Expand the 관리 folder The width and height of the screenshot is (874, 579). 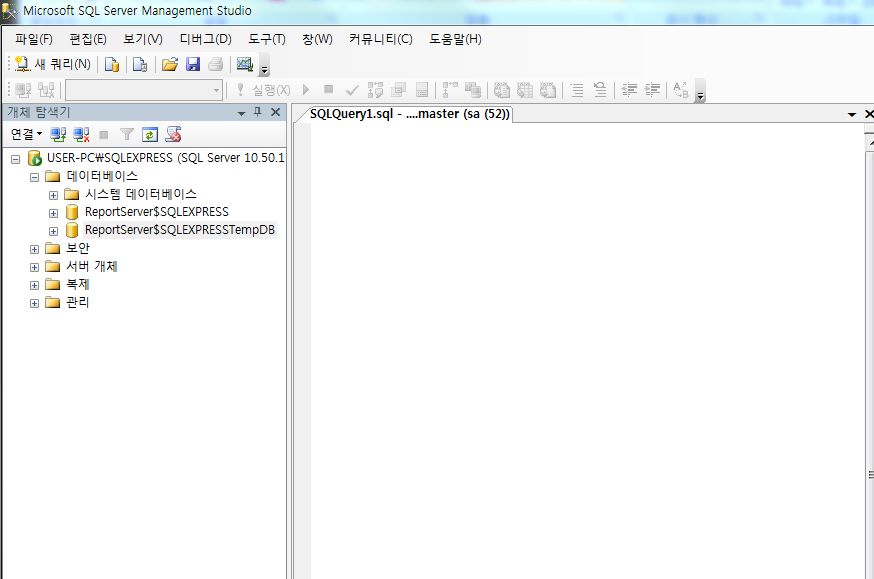tap(35, 303)
